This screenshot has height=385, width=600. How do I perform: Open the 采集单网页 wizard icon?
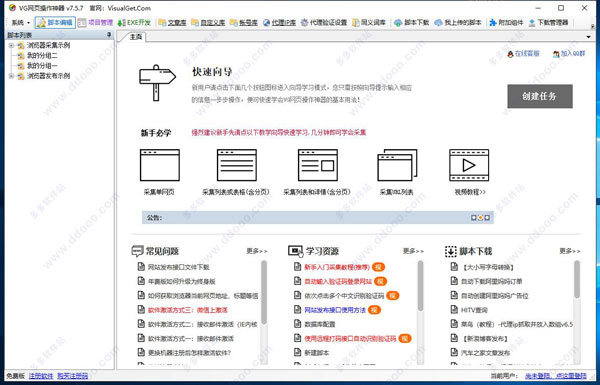(x=160, y=165)
